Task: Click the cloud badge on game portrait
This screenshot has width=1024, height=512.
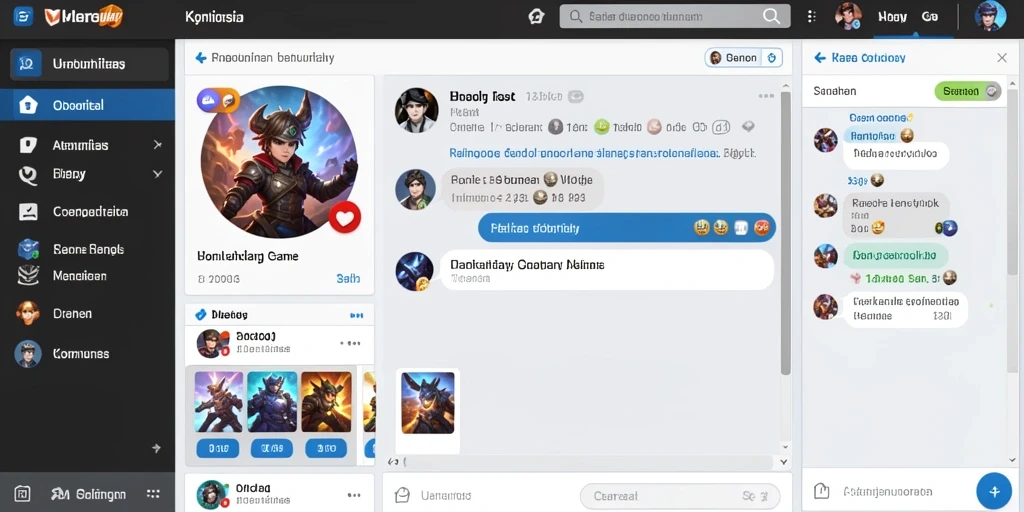Action: pyautogui.click(x=209, y=100)
